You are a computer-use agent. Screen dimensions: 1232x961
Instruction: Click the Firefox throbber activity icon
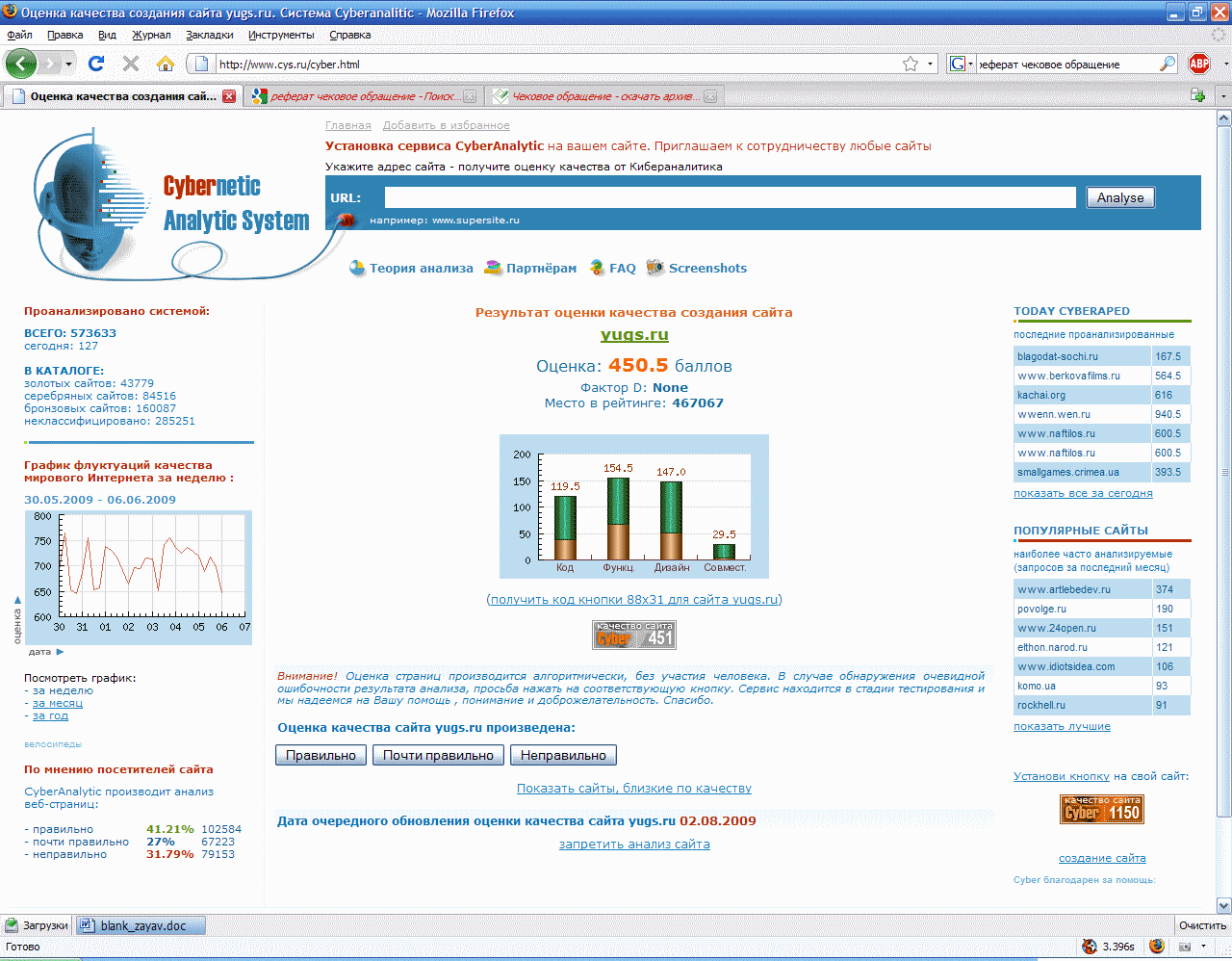(x=1218, y=34)
